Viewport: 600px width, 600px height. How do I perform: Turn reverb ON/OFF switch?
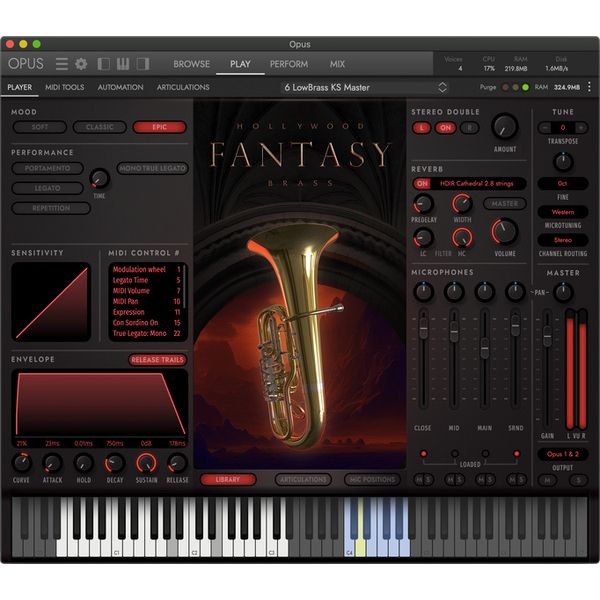(x=422, y=184)
